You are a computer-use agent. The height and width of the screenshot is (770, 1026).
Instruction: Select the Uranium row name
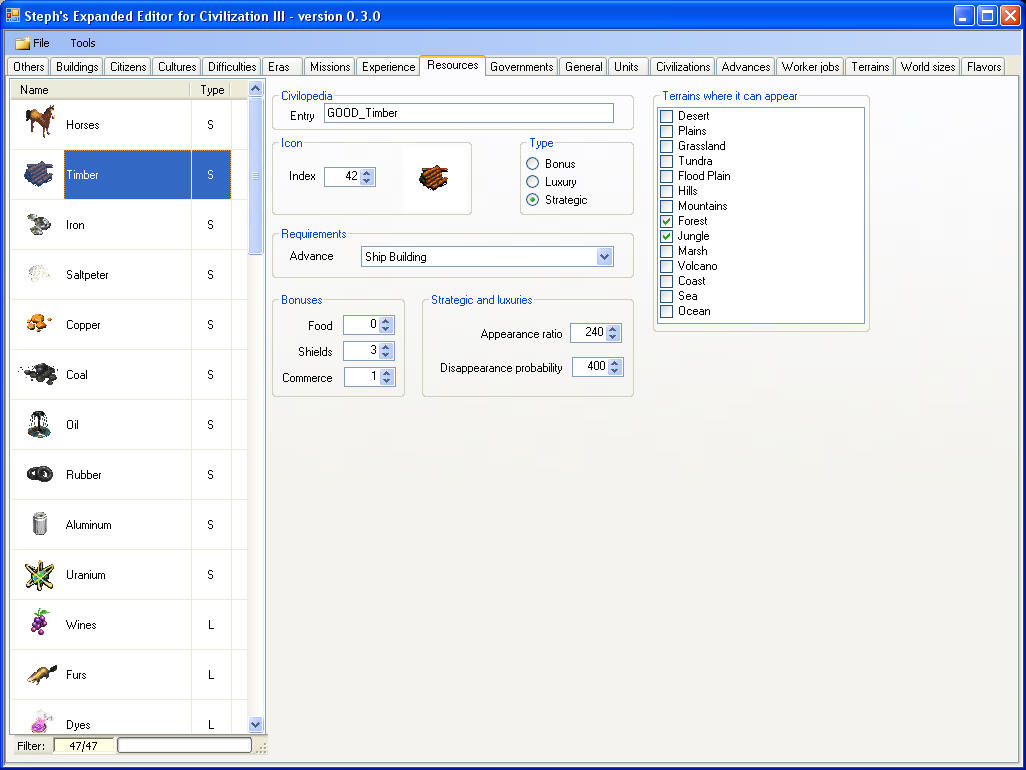tap(86, 575)
